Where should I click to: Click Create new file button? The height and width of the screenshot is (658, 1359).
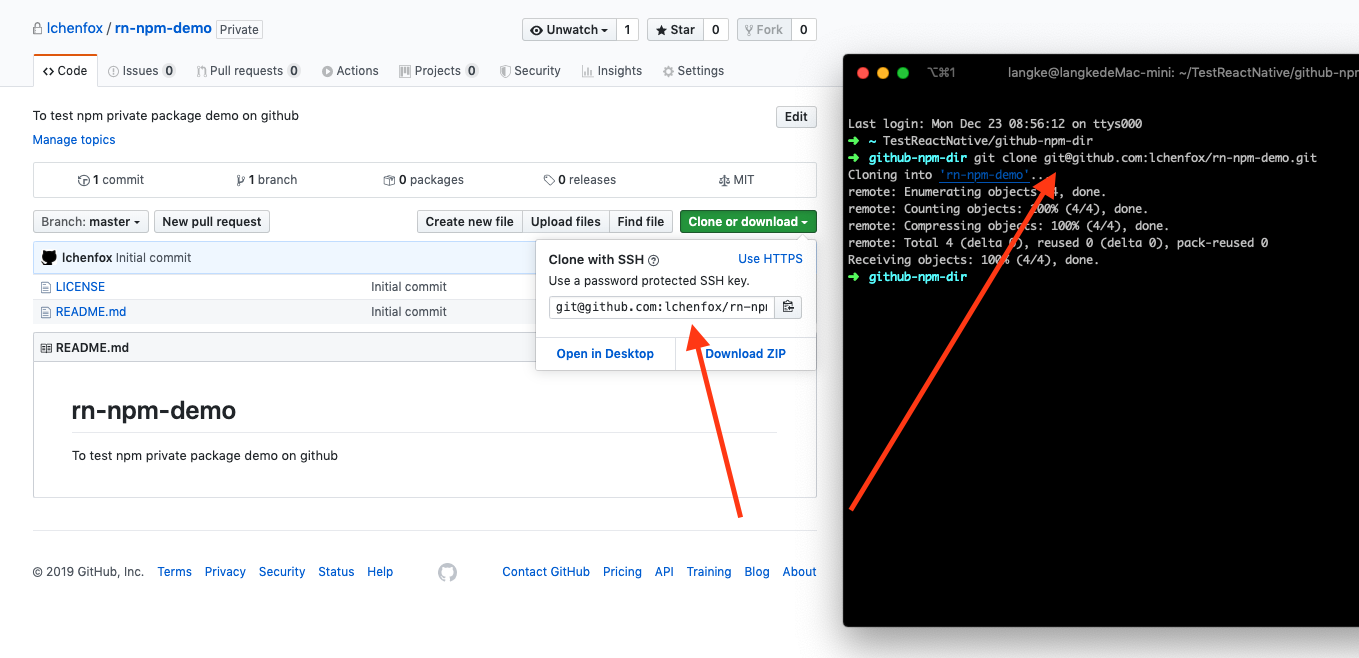[x=469, y=222]
